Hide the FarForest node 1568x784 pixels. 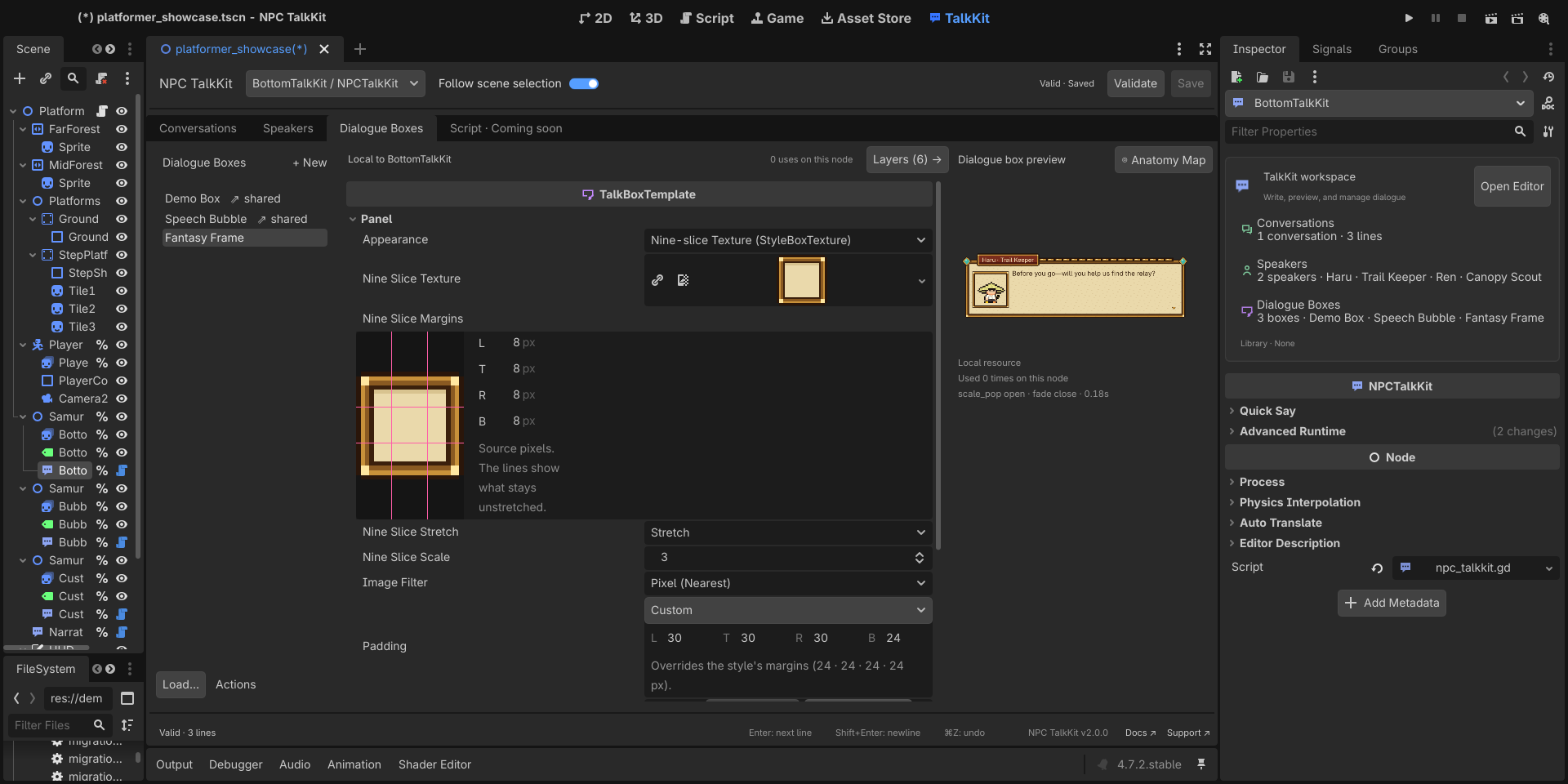122,129
